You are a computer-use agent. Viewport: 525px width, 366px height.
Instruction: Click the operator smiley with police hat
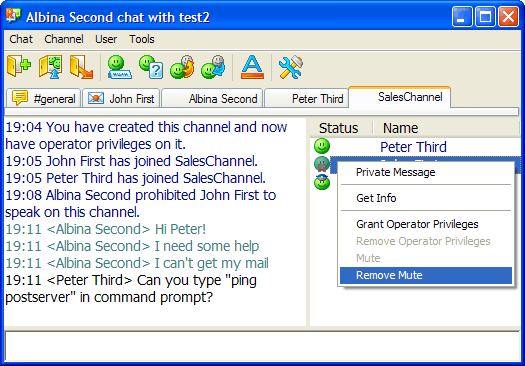[x=322, y=182]
